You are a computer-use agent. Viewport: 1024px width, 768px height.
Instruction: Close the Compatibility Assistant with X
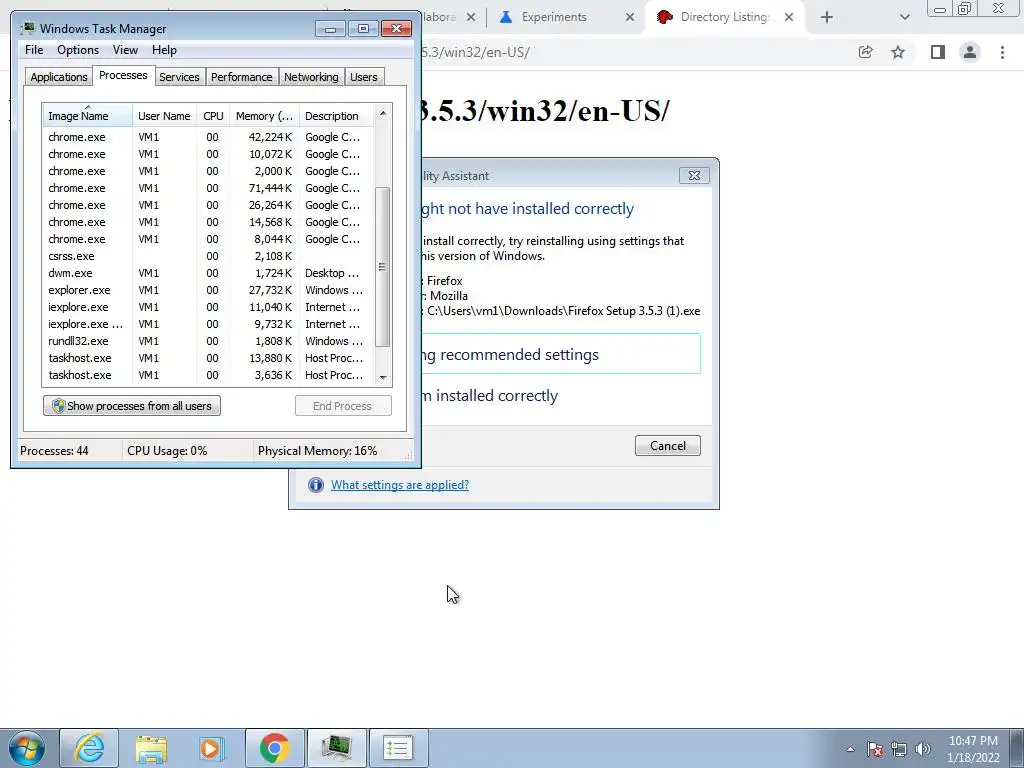(x=694, y=176)
